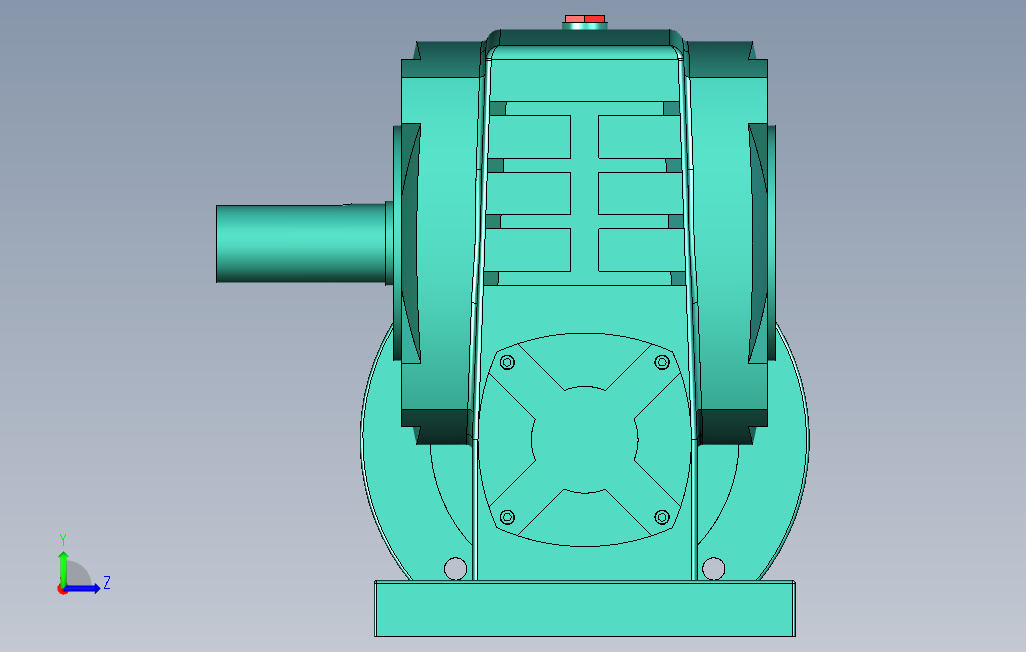Select the bottom-right cooling fin face
The width and height of the screenshot is (1026, 652).
pos(641,250)
